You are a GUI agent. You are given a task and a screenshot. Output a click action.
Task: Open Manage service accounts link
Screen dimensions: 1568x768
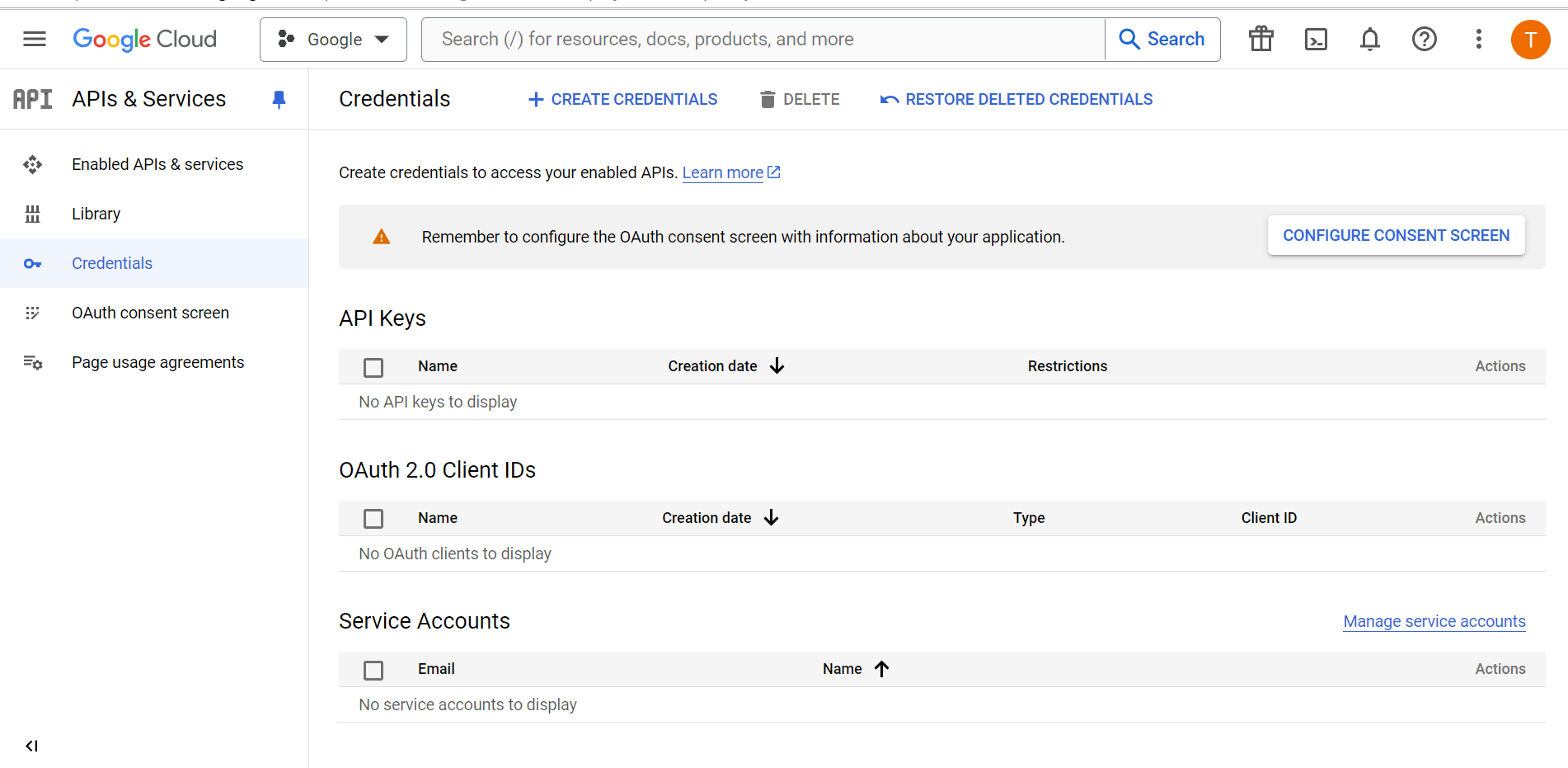tap(1434, 621)
